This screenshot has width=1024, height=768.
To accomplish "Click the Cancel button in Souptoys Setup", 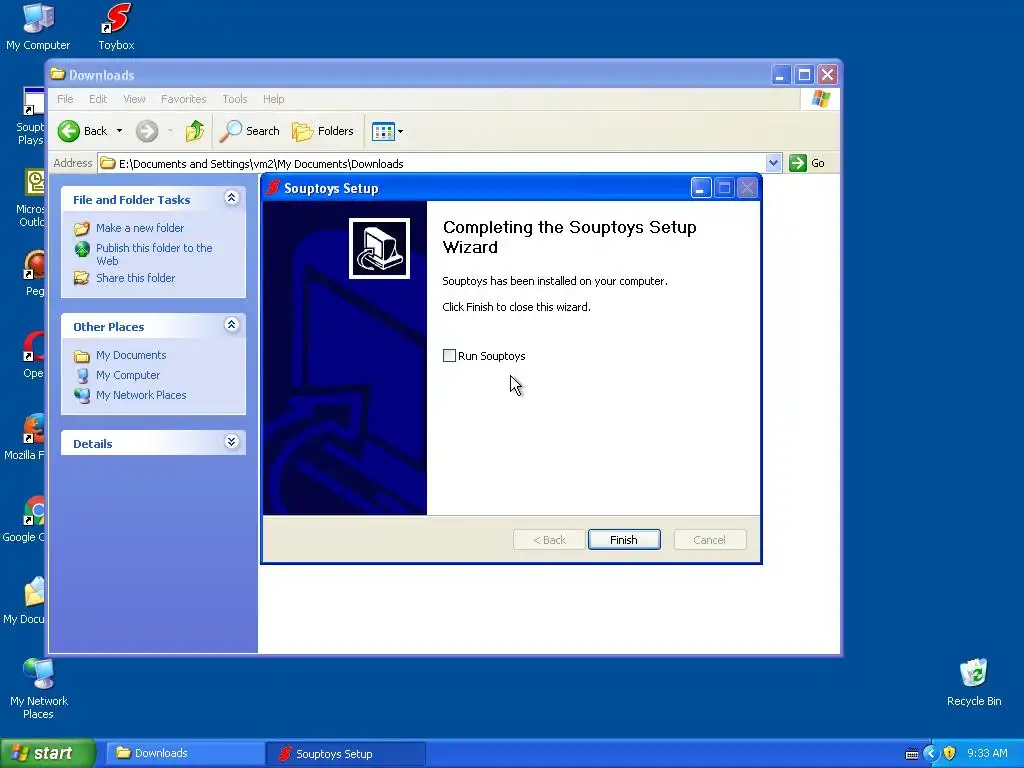I will pyautogui.click(x=709, y=540).
